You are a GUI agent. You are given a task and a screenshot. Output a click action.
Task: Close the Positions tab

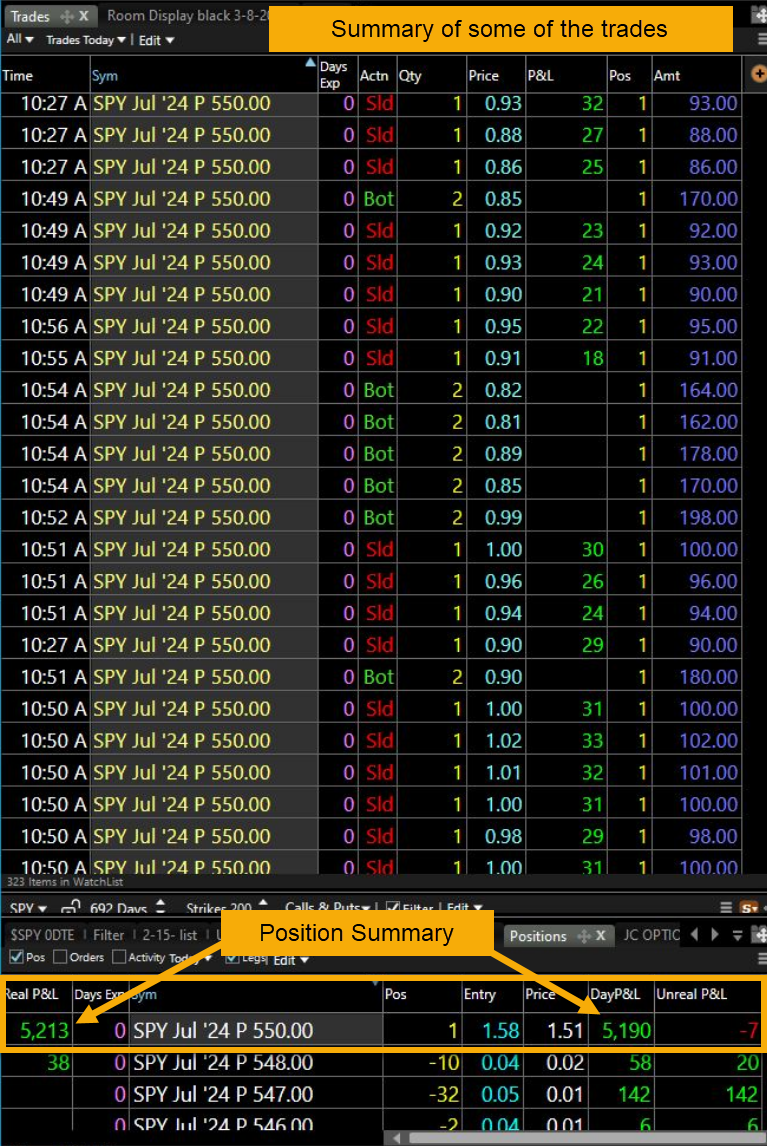point(600,936)
